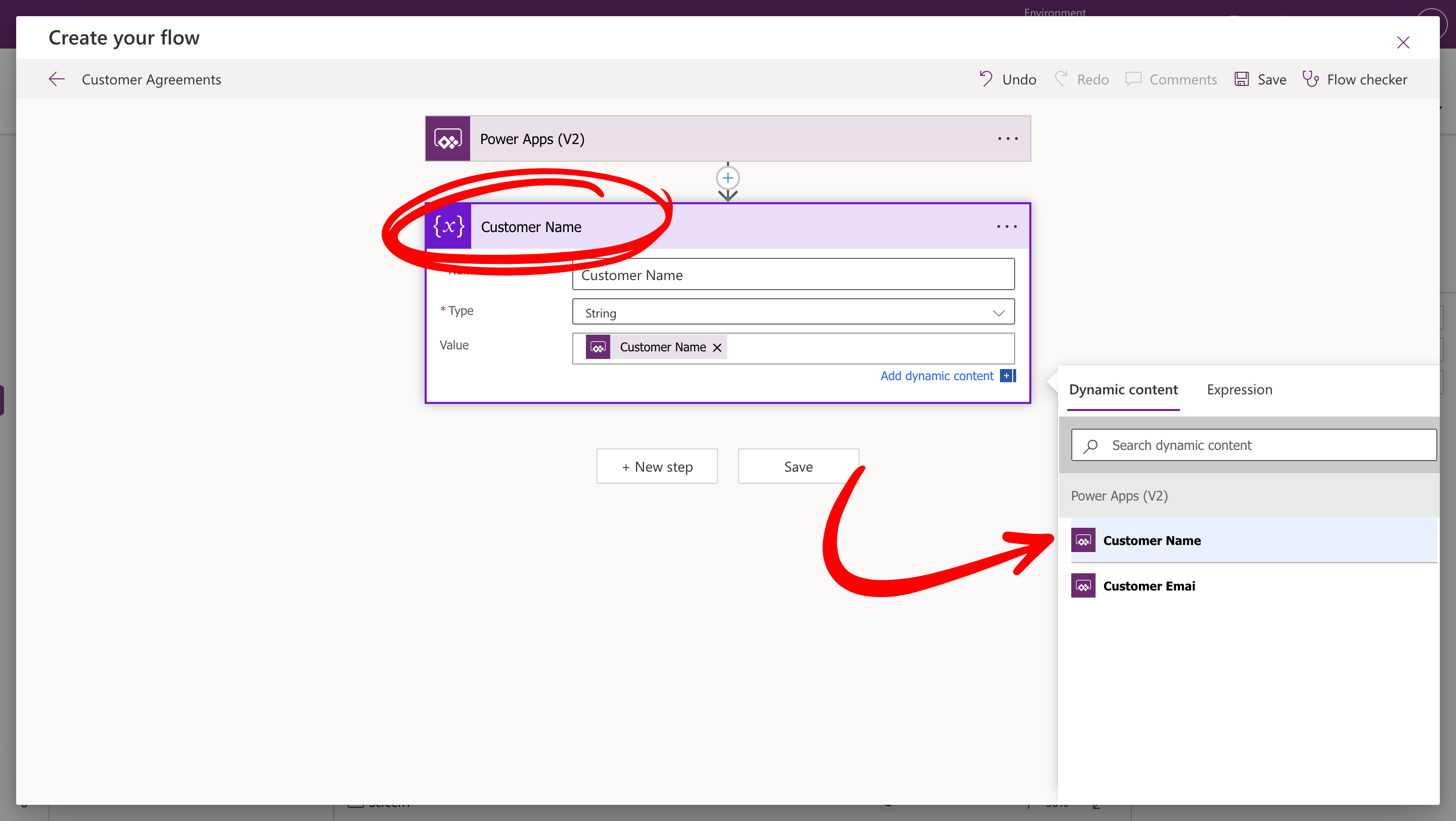Viewport: 1456px width, 821px height.
Task: Remove Customer Name token from Value
Action: coord(717,347)
